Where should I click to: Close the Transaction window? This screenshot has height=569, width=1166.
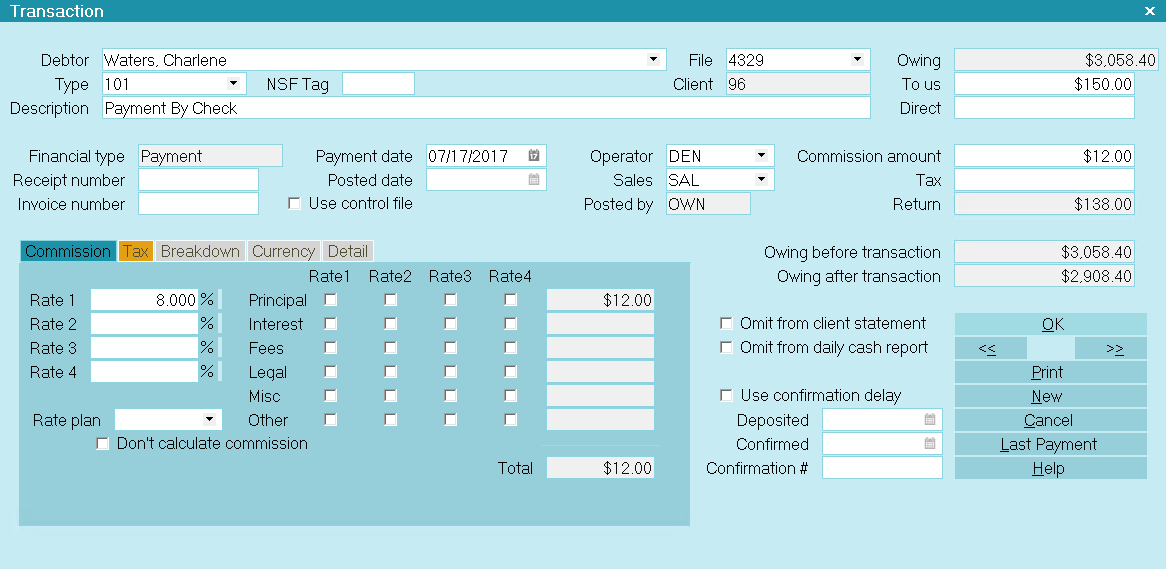[1150, 11]
